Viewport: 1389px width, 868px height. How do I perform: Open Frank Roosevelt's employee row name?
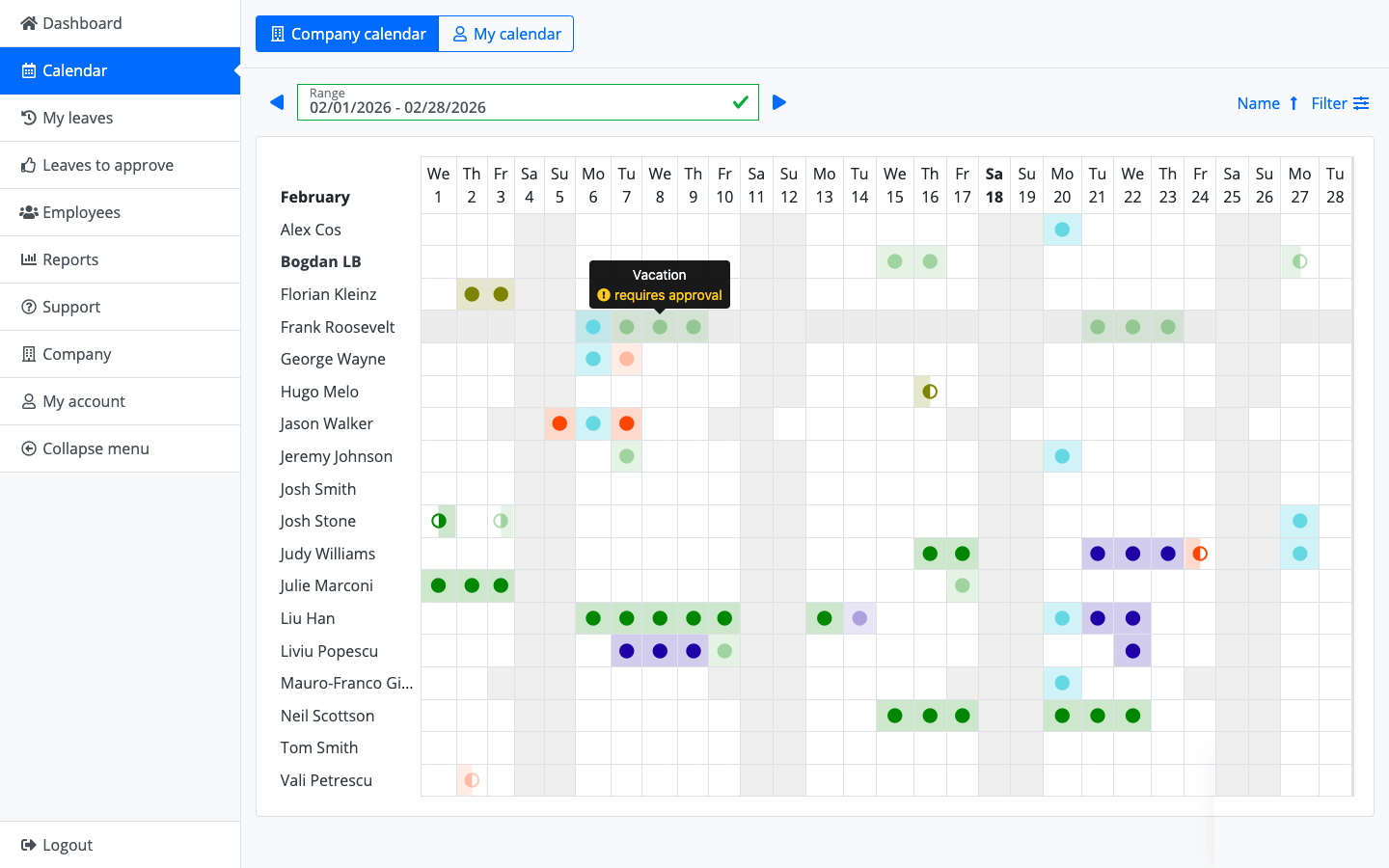coord(338,327)
